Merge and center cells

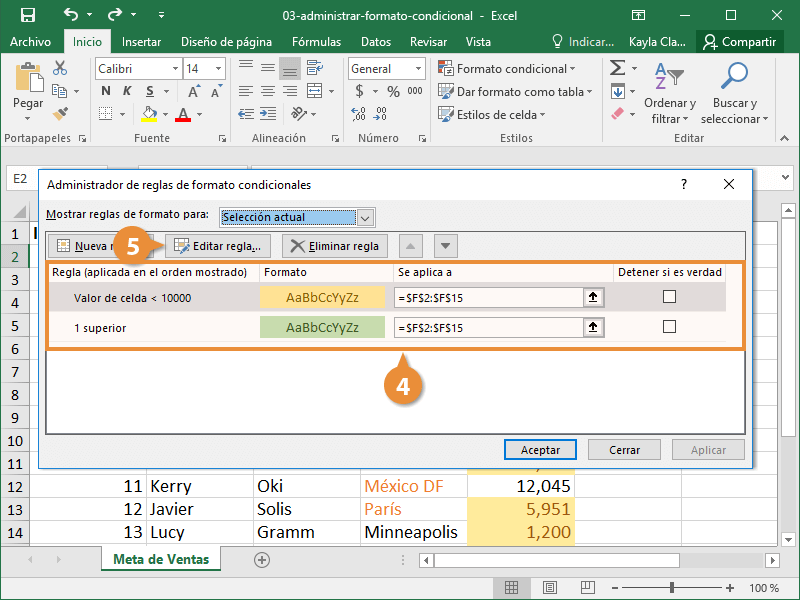[314, 91]
